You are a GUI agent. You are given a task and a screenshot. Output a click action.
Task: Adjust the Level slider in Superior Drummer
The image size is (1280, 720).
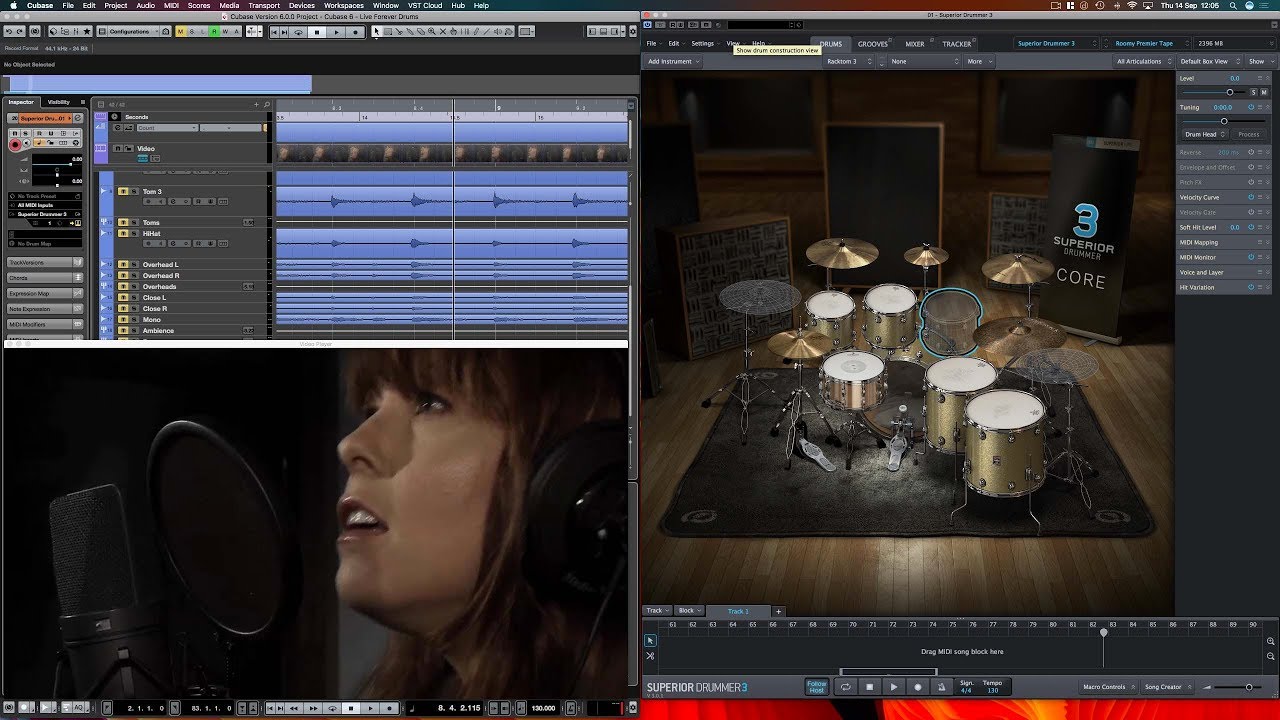1214,92
